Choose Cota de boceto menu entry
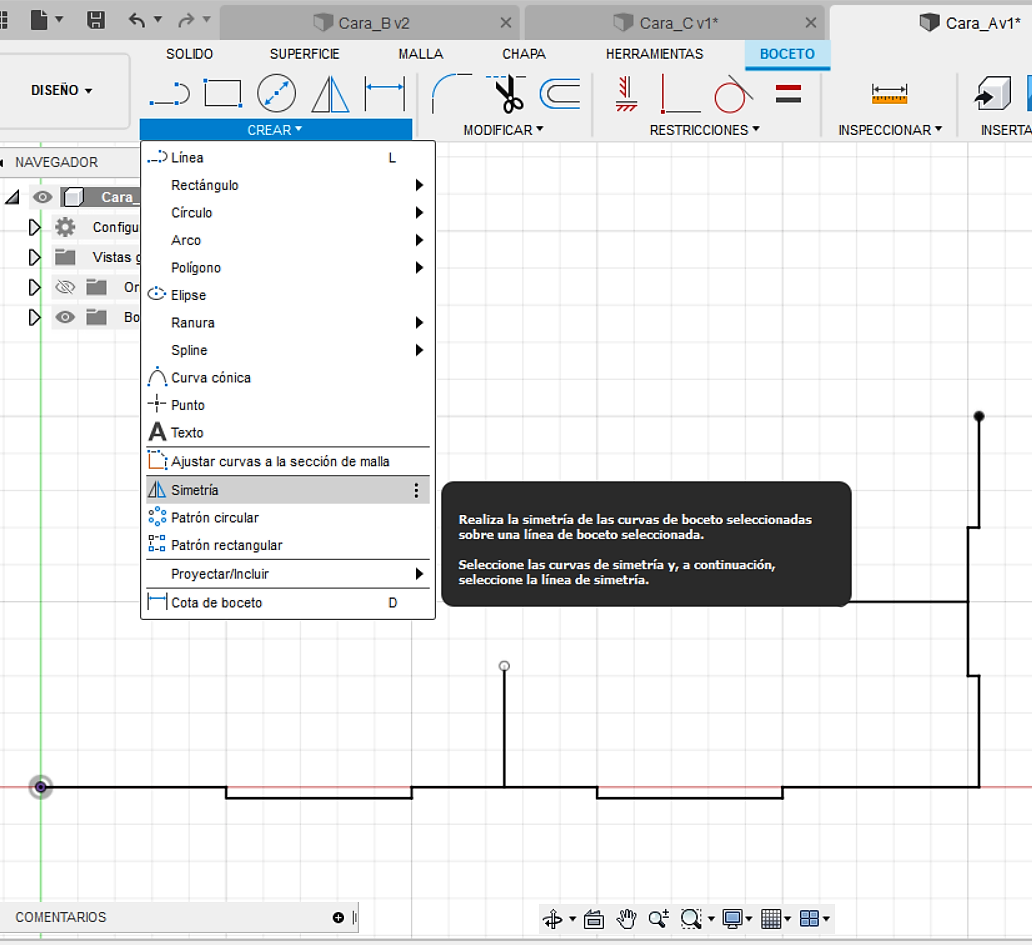The height and width of the screenshot is (945, 1032). coord(288,603)
